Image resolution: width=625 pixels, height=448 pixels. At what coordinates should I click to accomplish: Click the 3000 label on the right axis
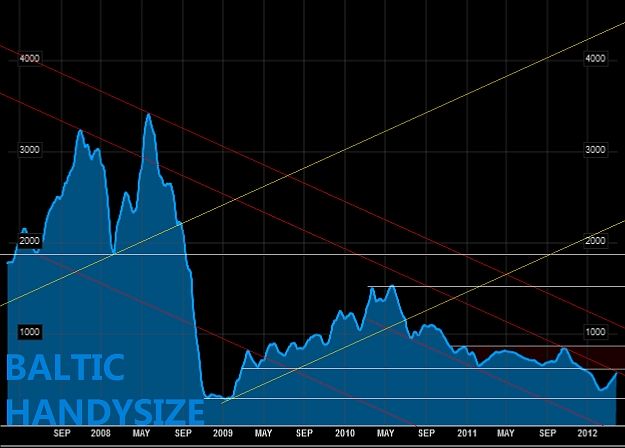click(x=596, y=150)
